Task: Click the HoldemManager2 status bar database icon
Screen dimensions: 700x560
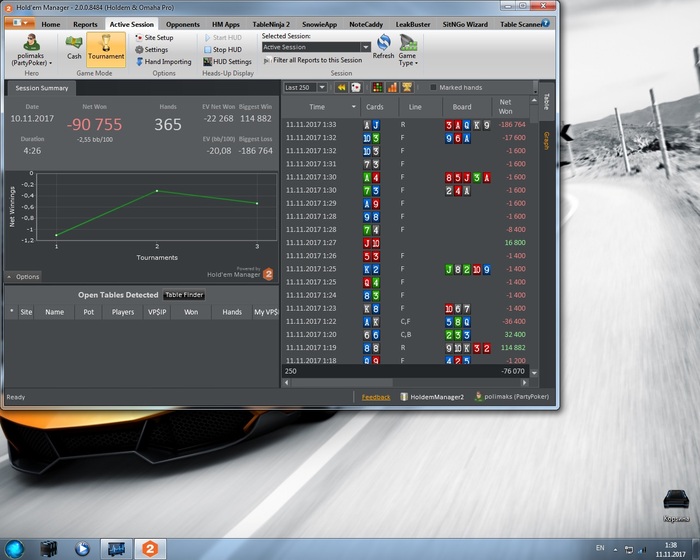Action: [x=404, y=397]
